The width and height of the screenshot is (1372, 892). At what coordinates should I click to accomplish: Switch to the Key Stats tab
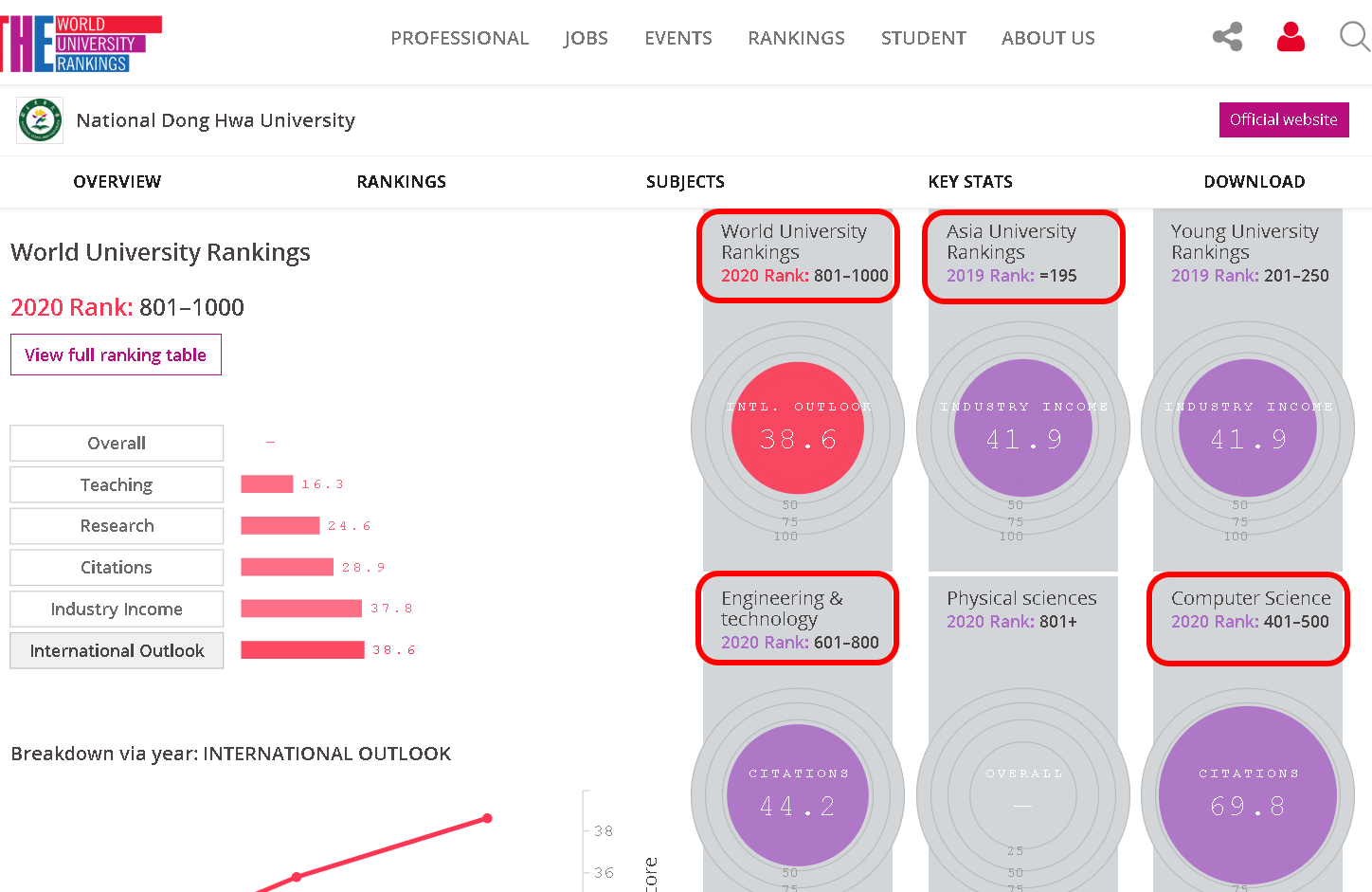click(x=970, y=181)
